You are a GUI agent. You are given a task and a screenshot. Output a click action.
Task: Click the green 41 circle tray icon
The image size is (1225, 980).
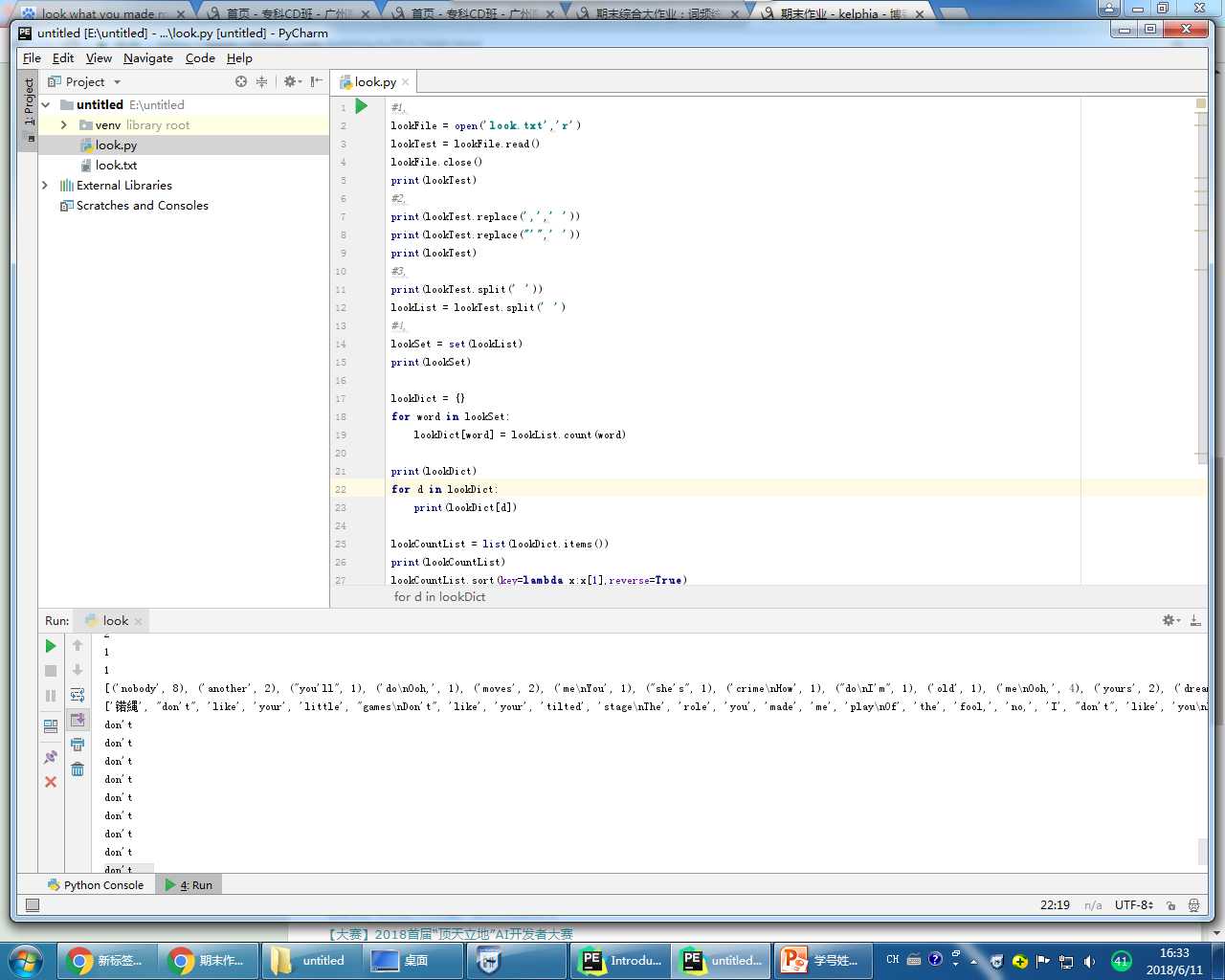pyautogui.click(x=1121, y=960)
